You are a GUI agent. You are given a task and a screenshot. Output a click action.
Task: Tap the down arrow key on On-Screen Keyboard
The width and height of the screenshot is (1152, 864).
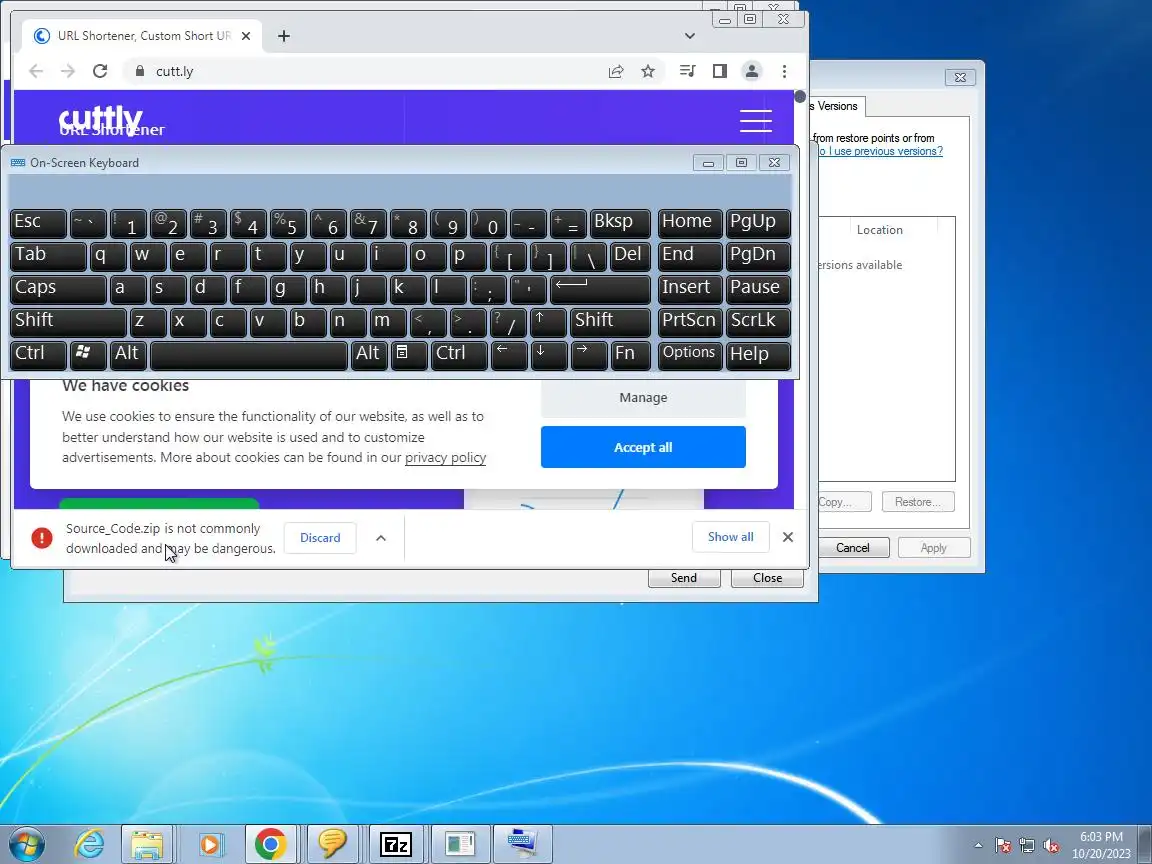pyautogui.click(x=549, y=355)
